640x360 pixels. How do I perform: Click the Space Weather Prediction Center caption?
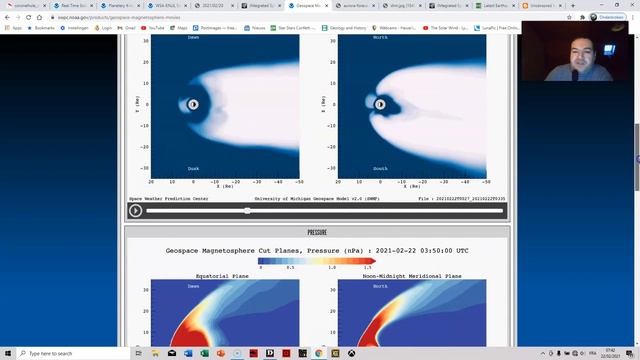tap(169, 199)
